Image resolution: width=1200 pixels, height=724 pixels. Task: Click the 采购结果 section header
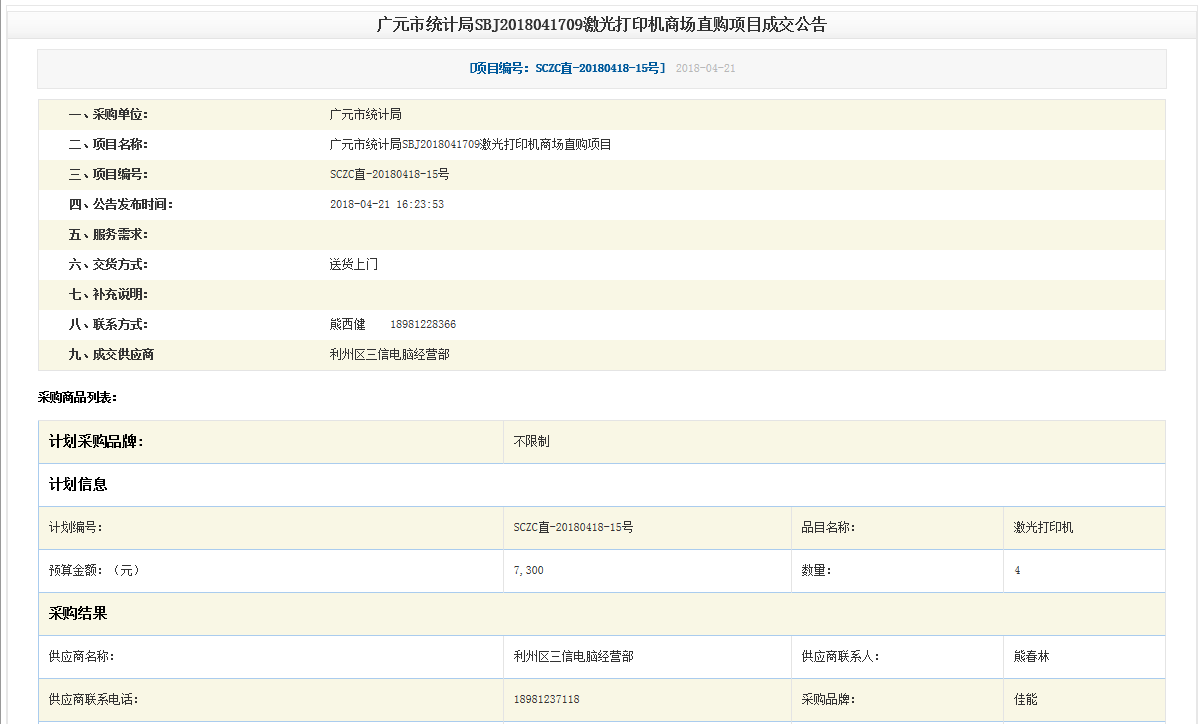coord(78,613)
